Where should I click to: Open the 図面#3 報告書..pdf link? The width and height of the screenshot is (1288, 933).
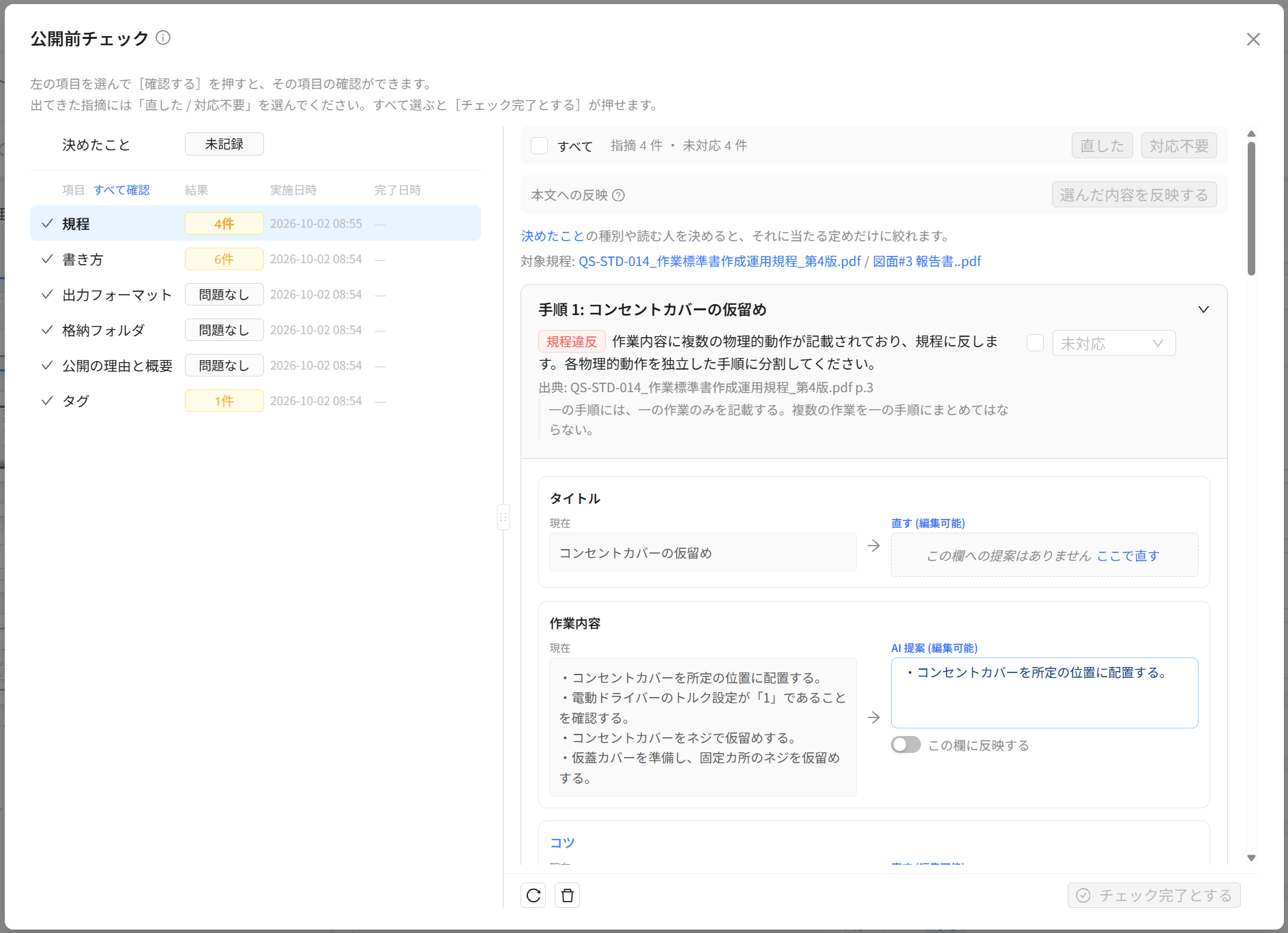pyautogui.click(x=927, y=261)
